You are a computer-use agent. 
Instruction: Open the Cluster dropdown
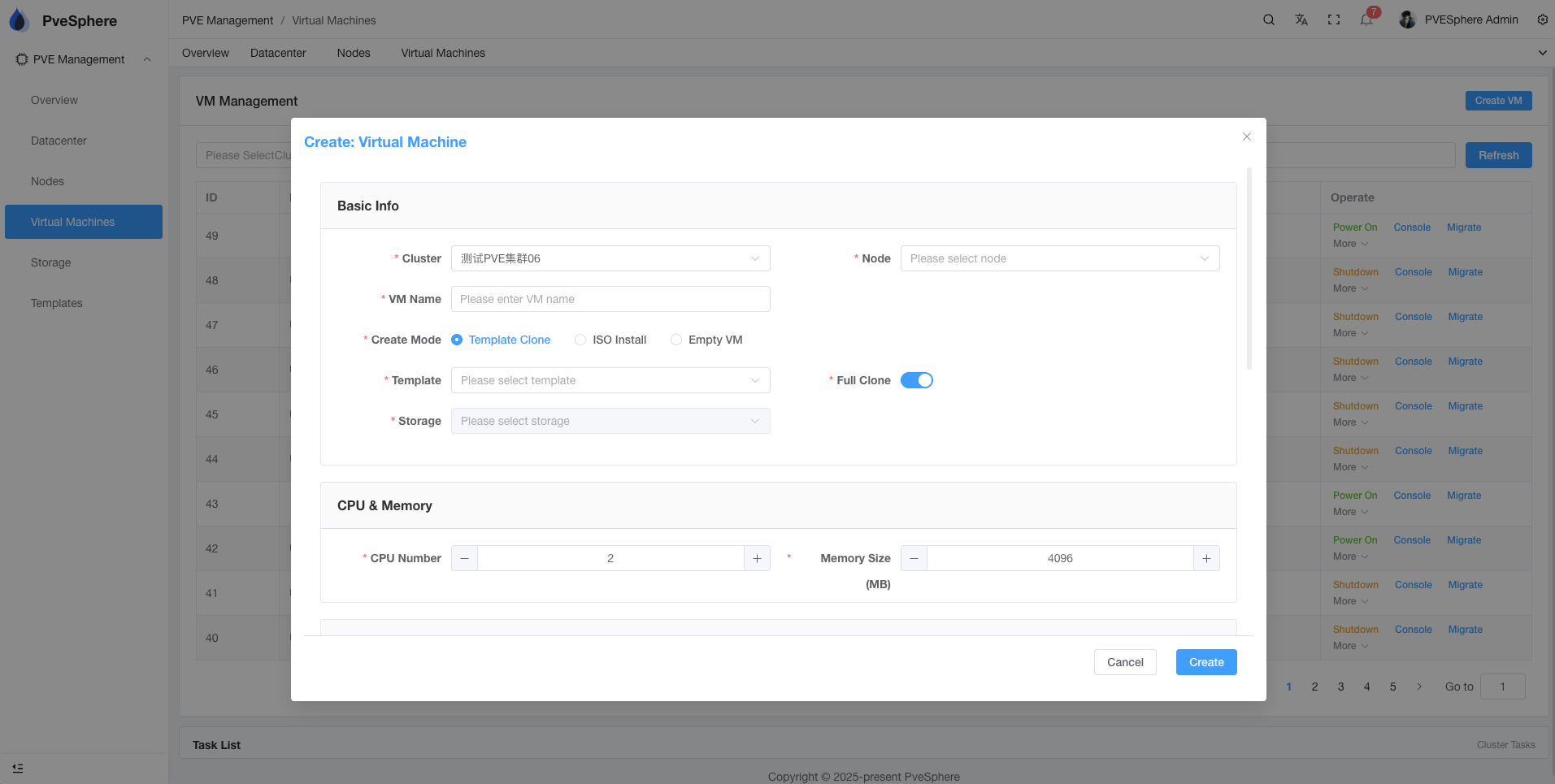click(x=610, y=258)
